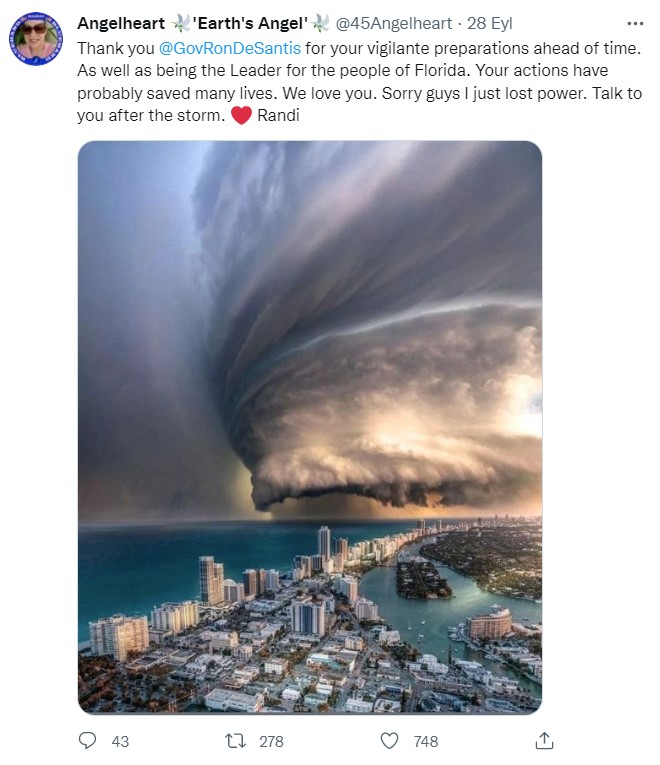Click the Angelheart display name

(121, 23)
